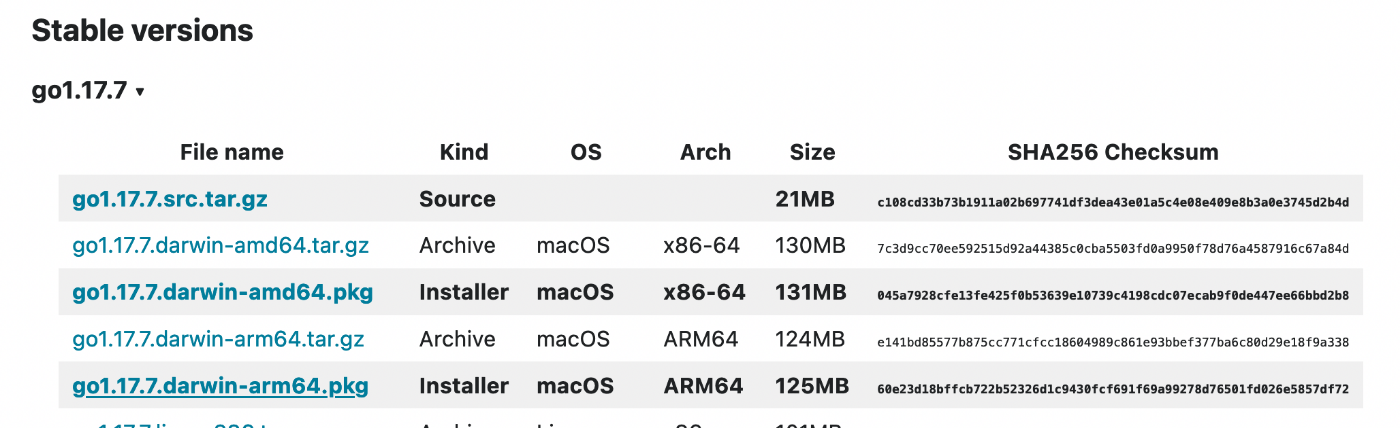This screenshot has width=1400, height=428.
Task: Click the checksum starting 045a7928
Action: (1113, 295)
